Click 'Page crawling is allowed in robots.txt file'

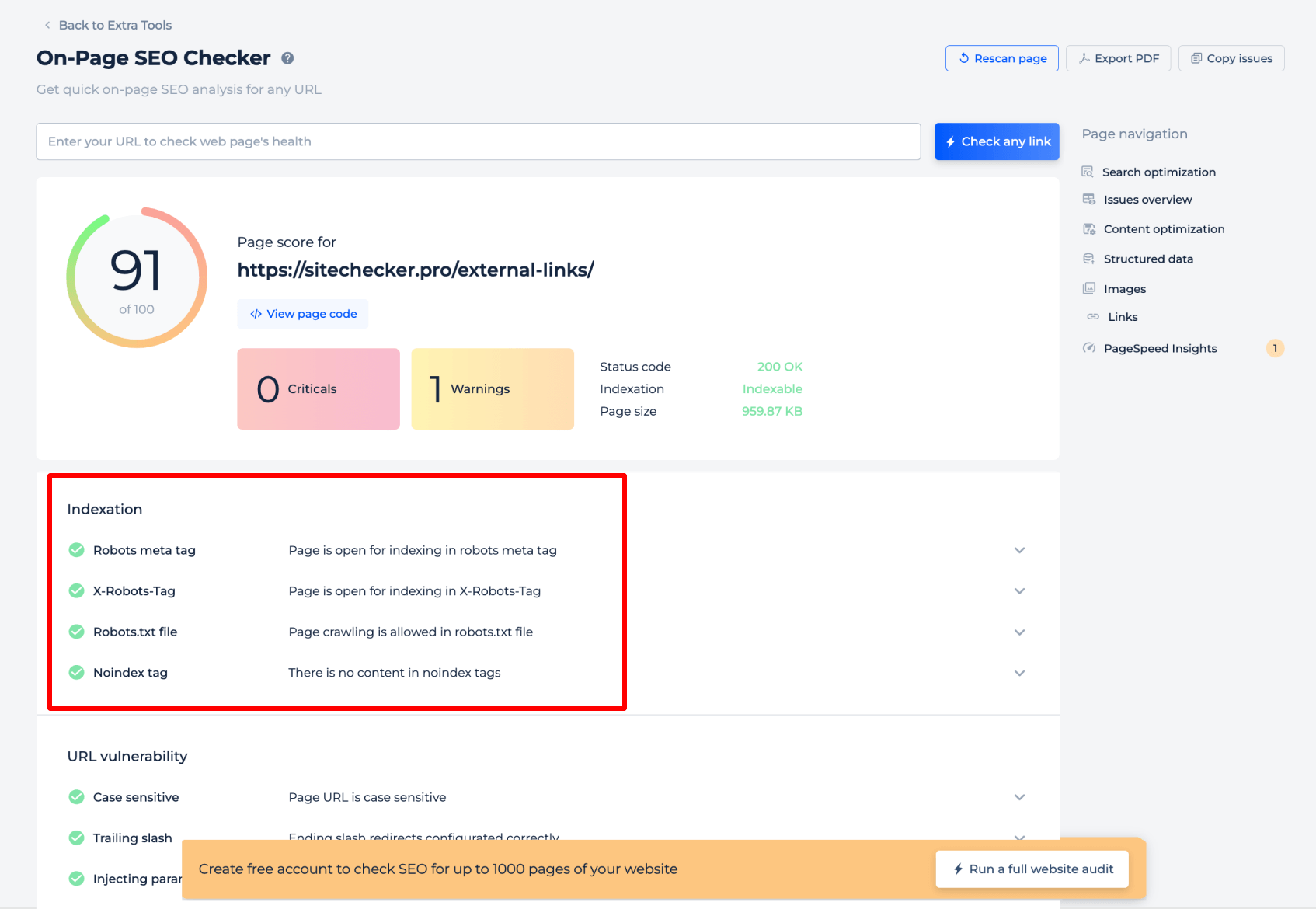pos(411,632)
